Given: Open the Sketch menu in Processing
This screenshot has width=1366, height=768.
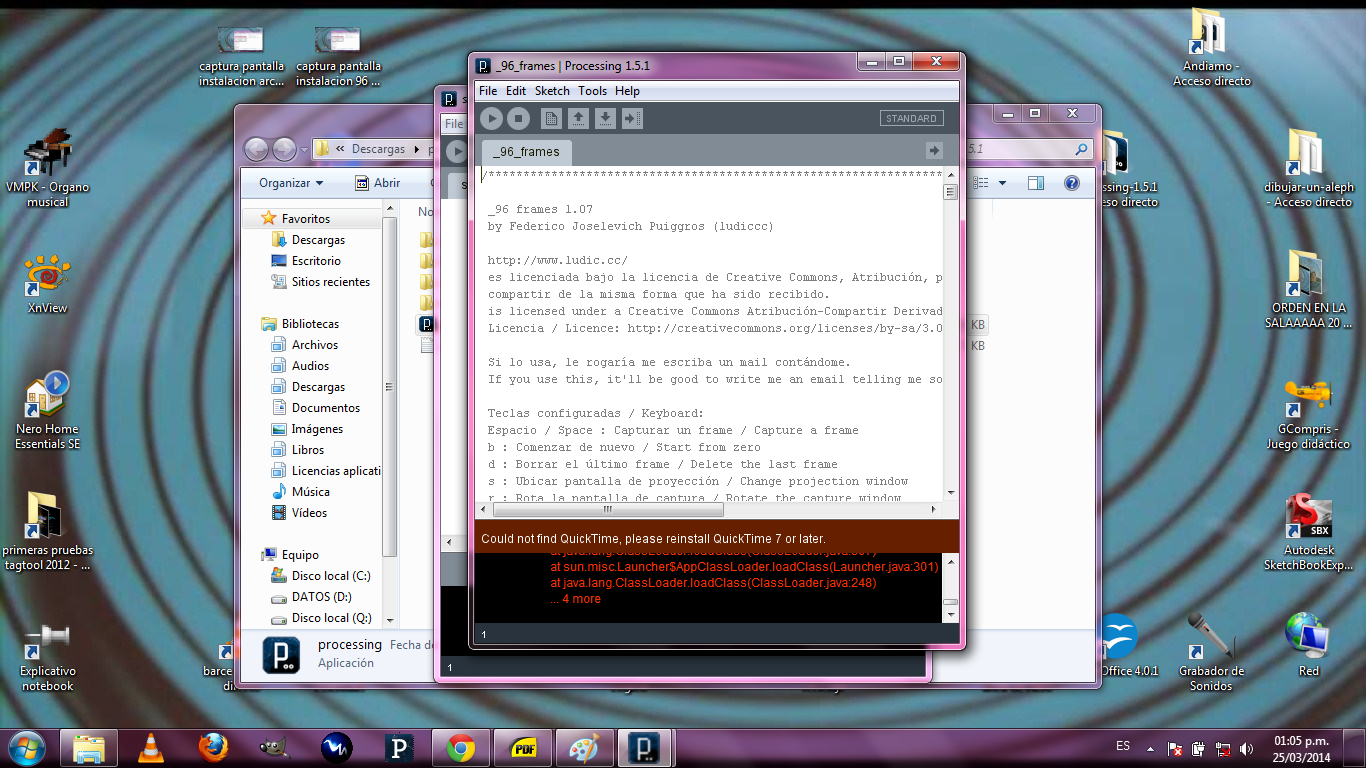Looking at the screenshot, I should tap(552, 91).
